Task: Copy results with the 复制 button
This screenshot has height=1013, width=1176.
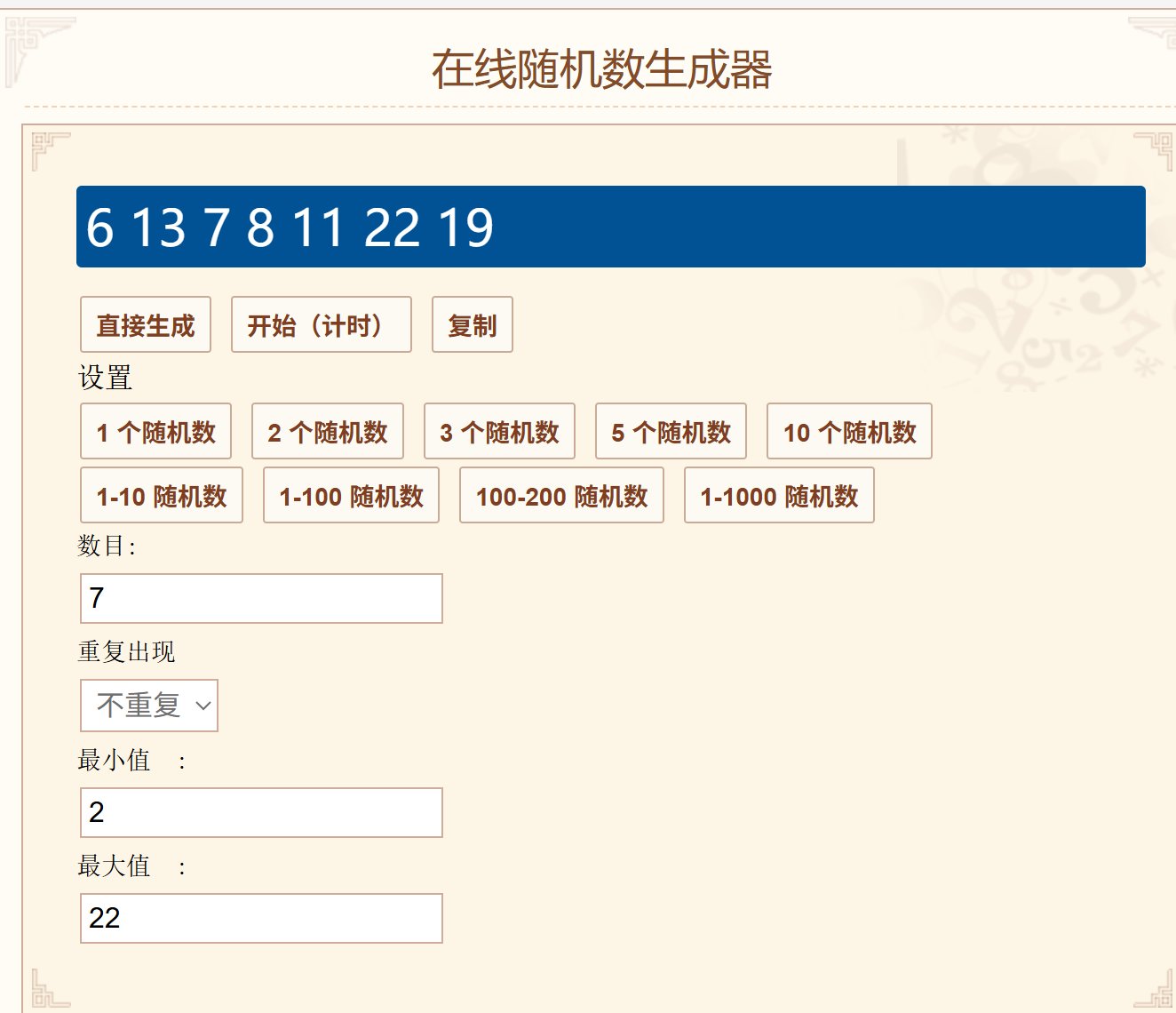Action: coord(472,325)
